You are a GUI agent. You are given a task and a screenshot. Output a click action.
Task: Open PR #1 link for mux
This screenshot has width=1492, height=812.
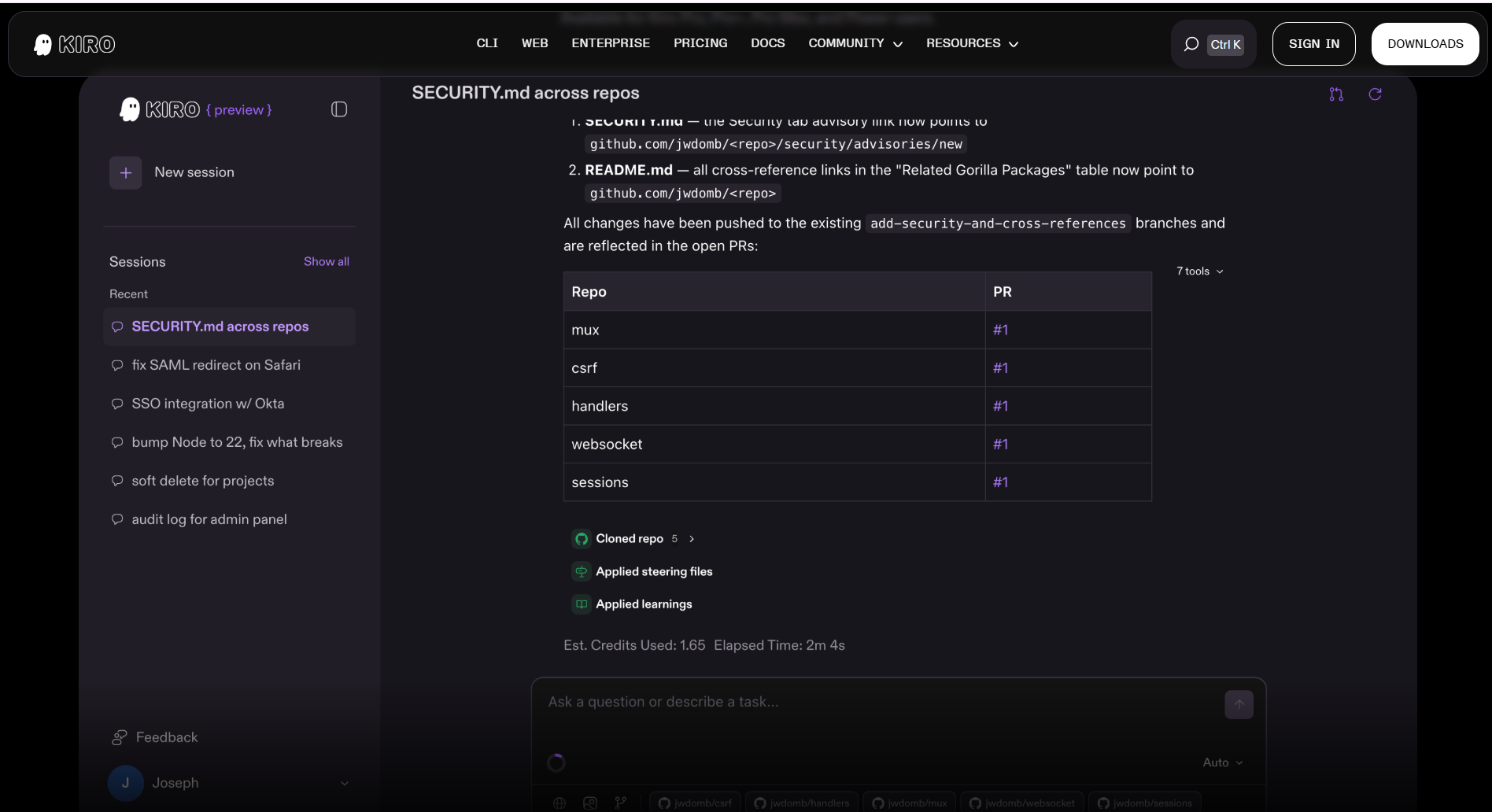coord(1000,330)
